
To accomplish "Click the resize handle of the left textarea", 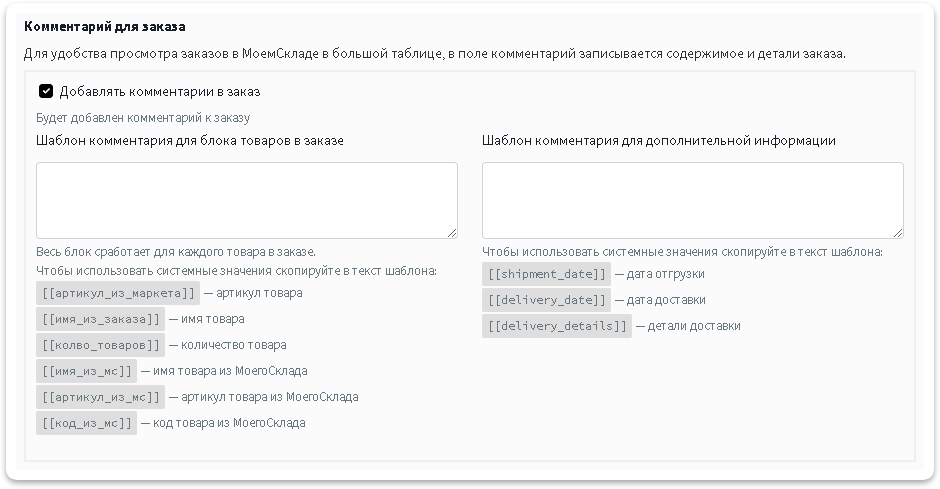I will point(452,233).
